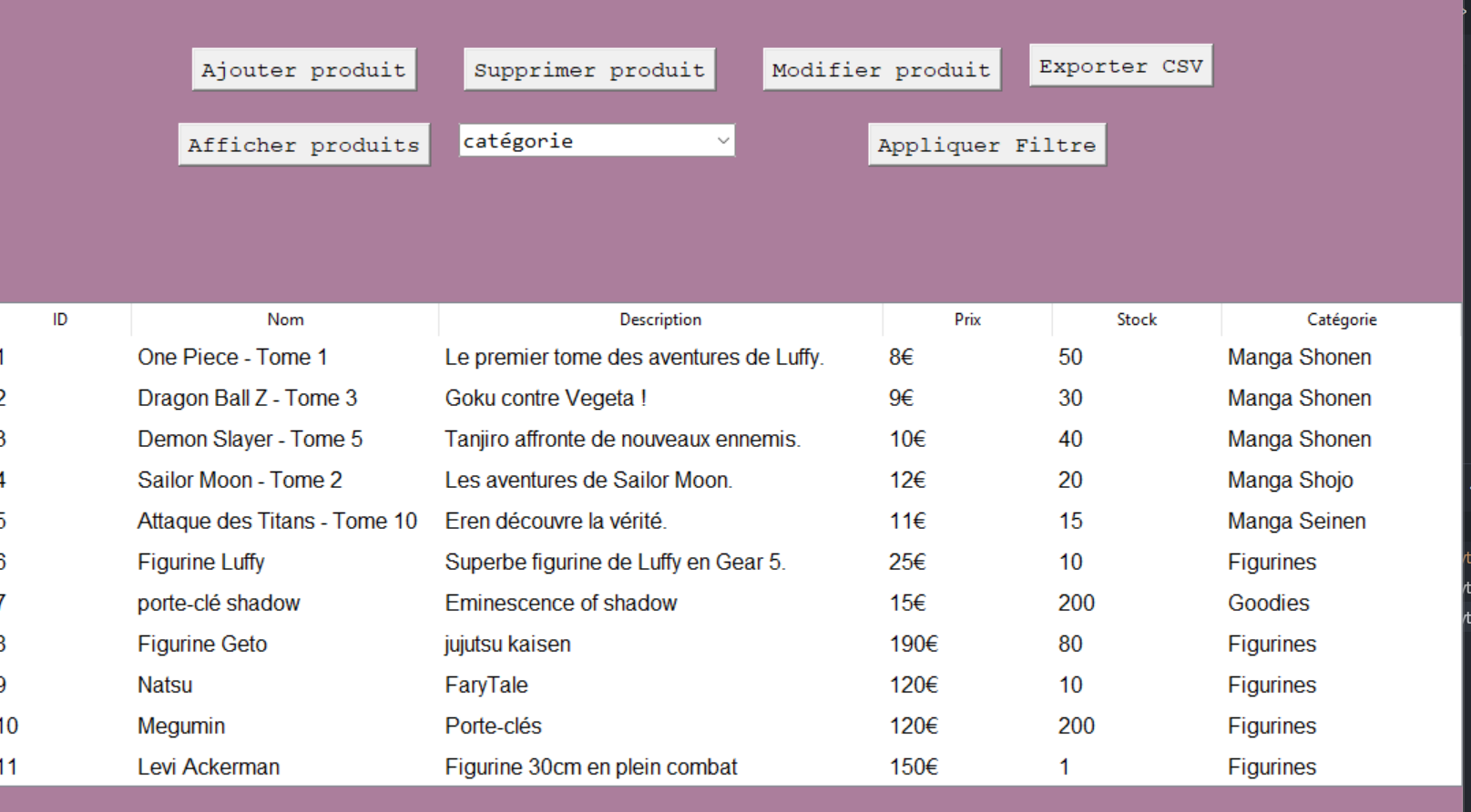
Task: Click stock value 50
Action: click(1070, 357)
